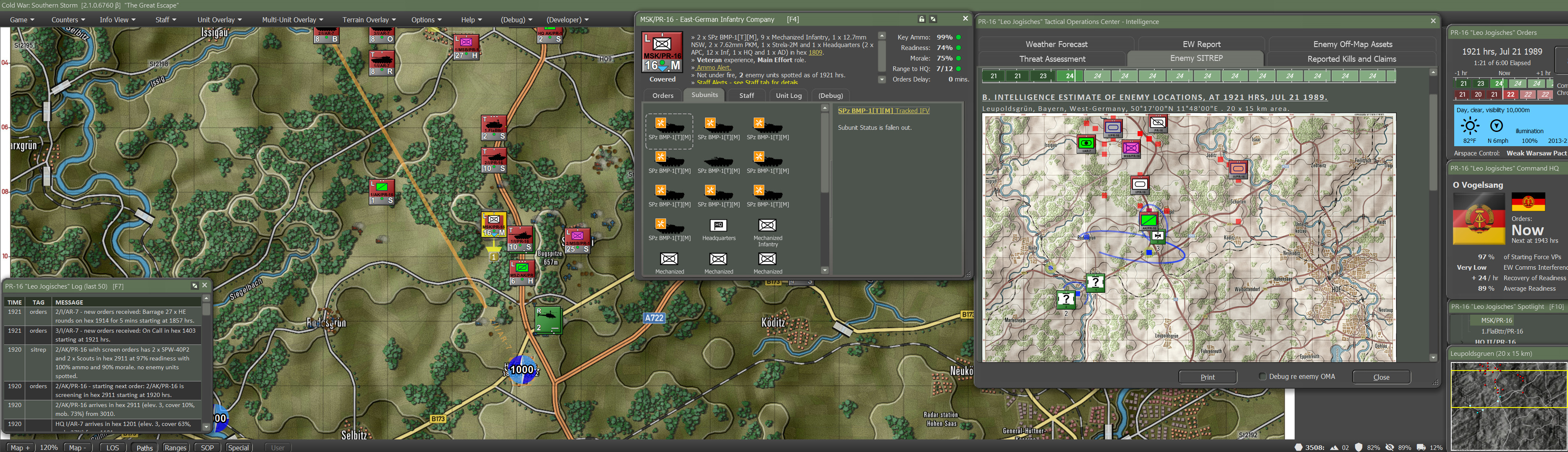
Task: Toggle the Paths overlay button
Action: pos(144,447)
